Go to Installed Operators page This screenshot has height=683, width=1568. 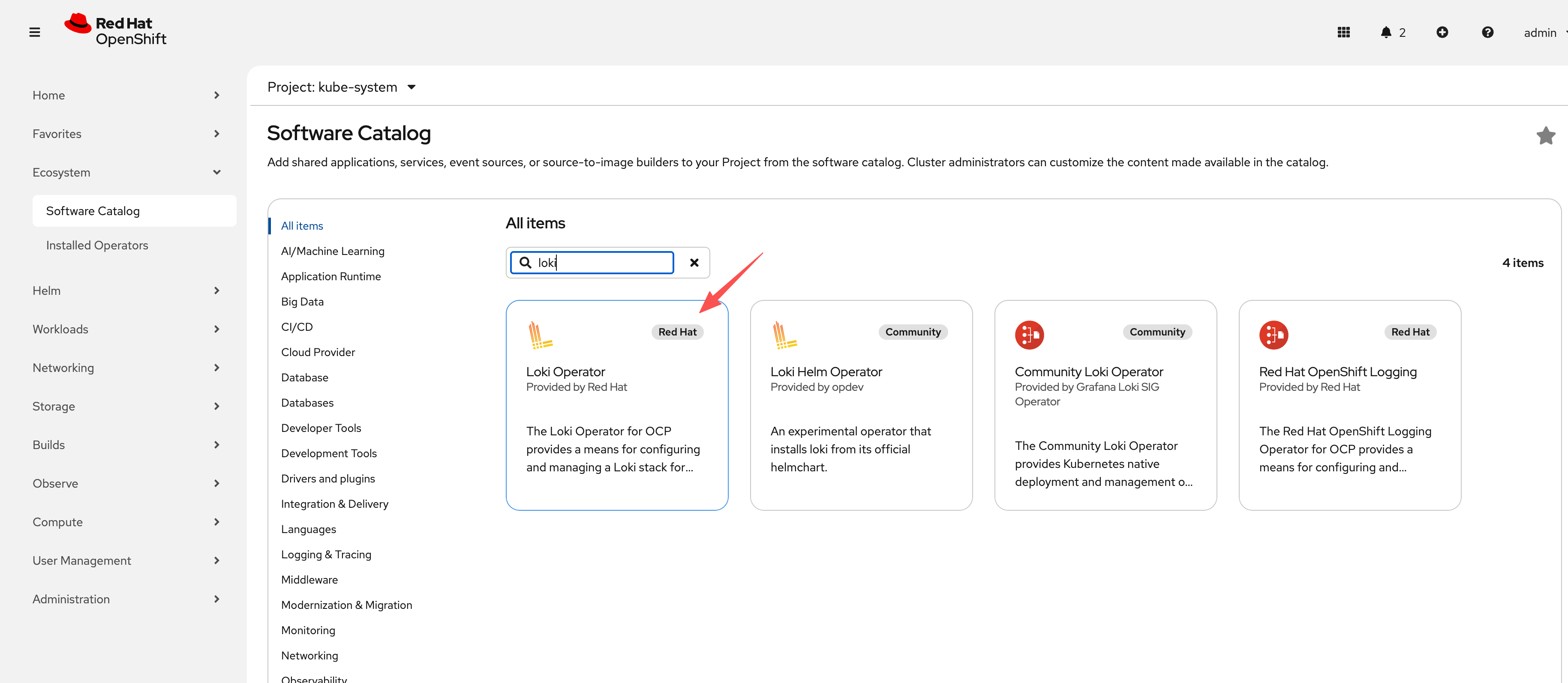(x=97, y=245)
